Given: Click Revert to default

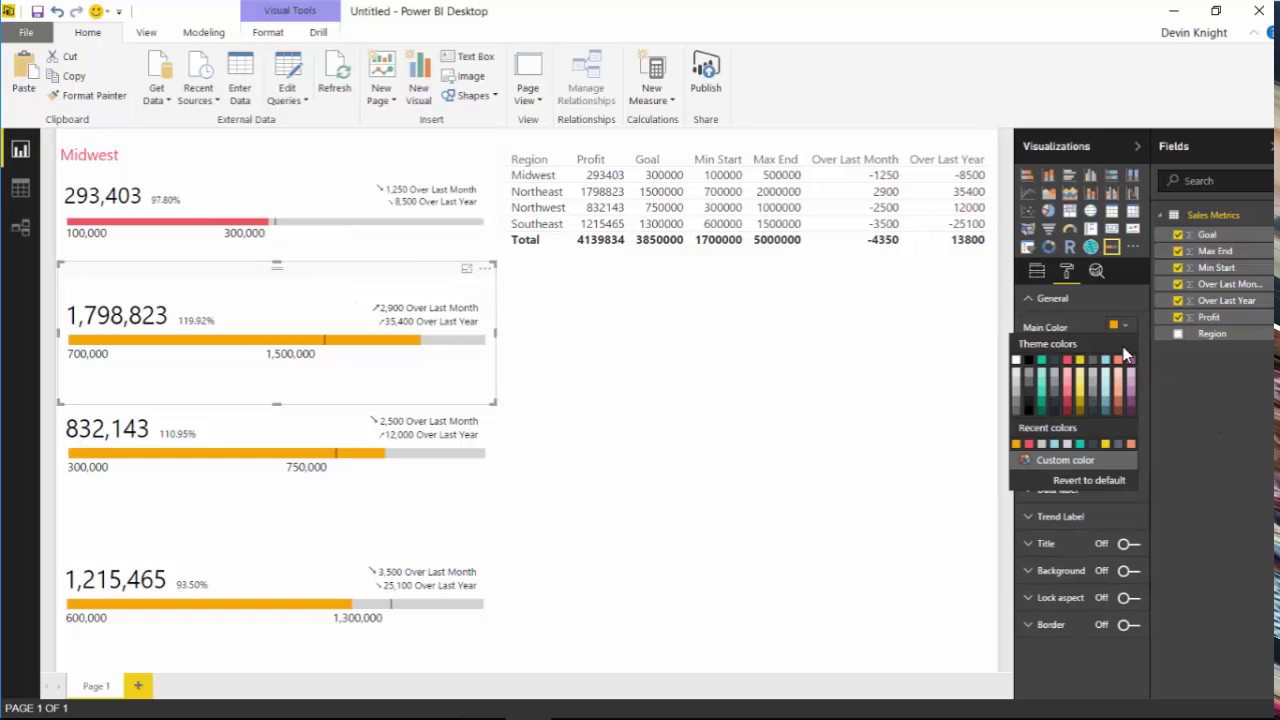Looking at the screenshot, I should (x=1089, y=480).
